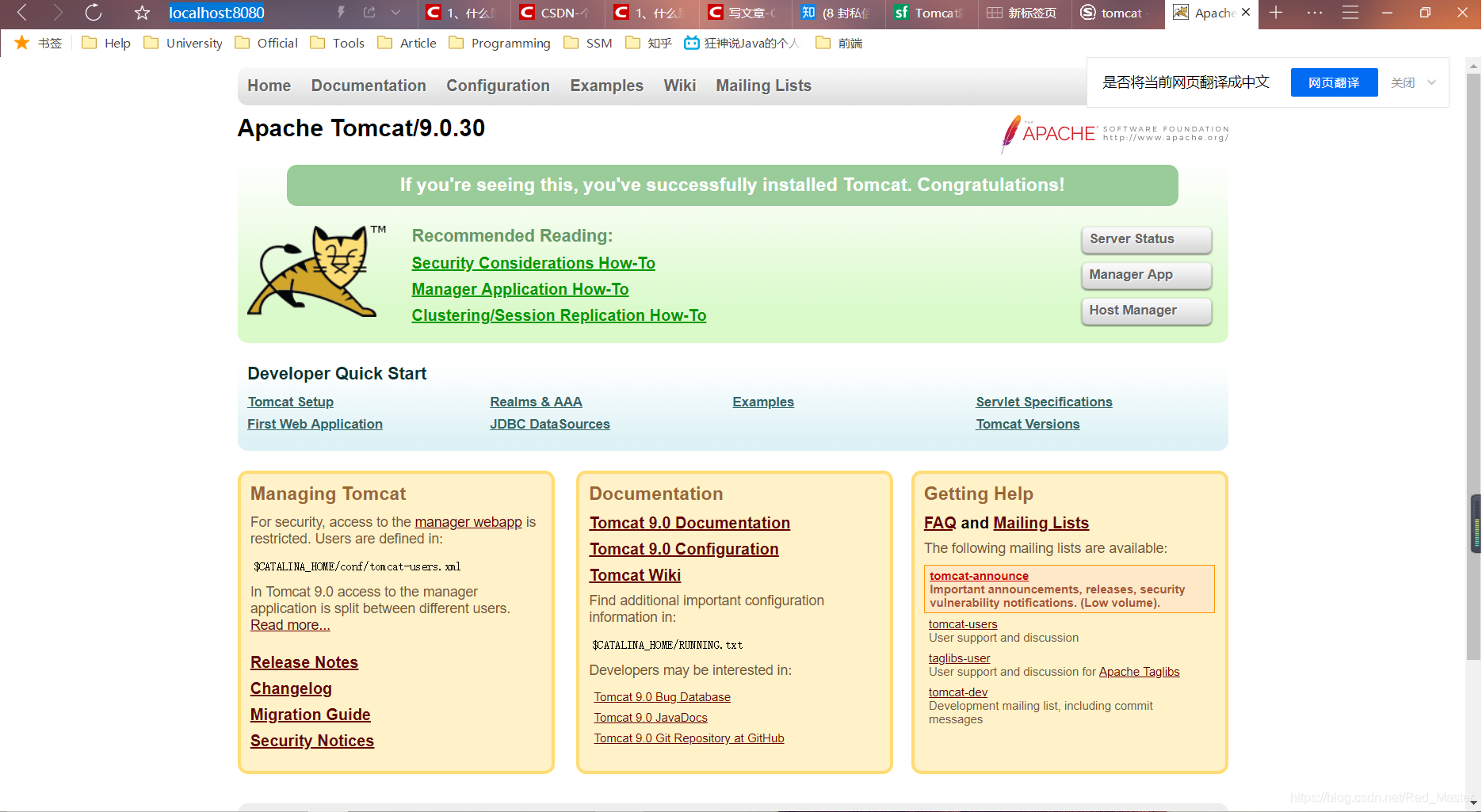Viewport: 1482px width, 812px height.
Task: Open the Tomcat Setup link
Action: tap(290, 402)
